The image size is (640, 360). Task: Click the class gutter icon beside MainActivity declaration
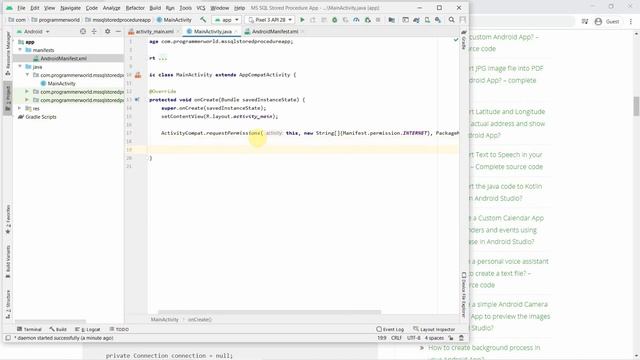tap(138, 75)
